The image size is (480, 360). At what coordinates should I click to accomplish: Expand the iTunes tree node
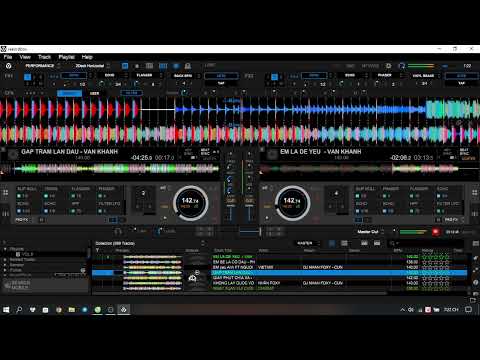click(x=5, y=270)
